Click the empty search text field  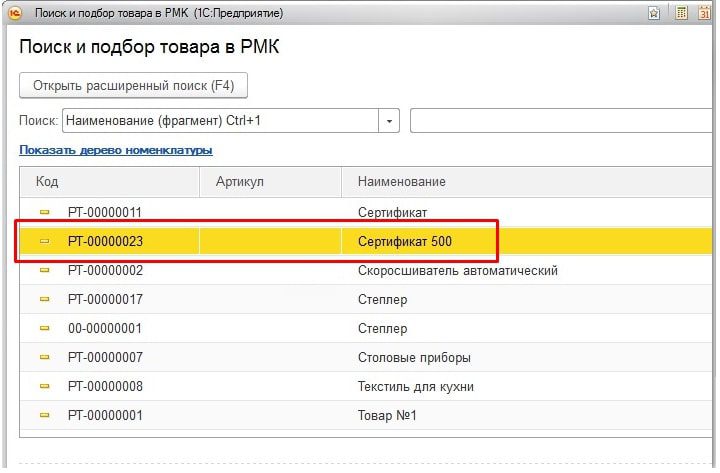coord(560,121)
